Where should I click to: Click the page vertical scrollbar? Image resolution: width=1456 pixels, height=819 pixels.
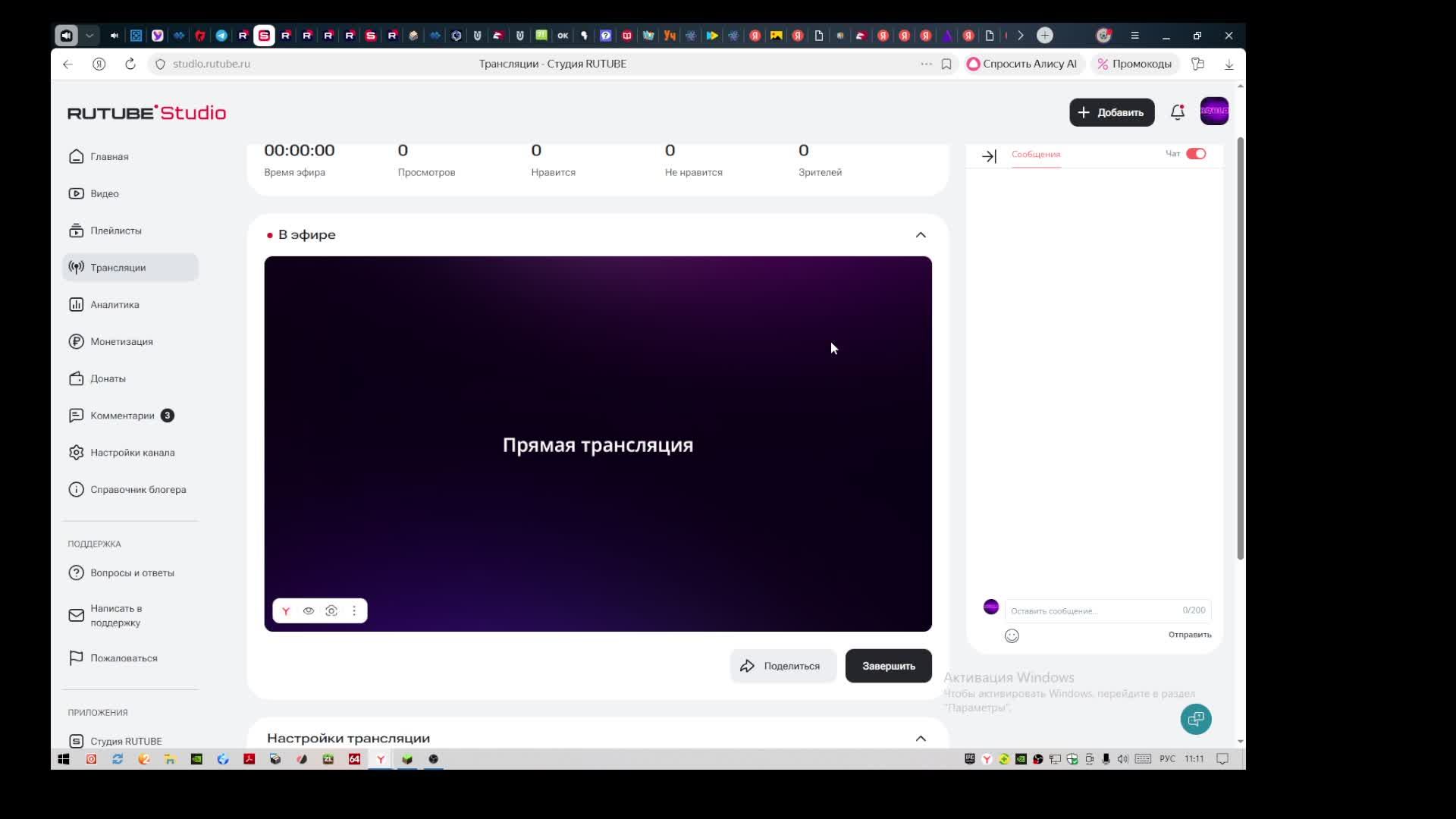tap(1241, 349)
